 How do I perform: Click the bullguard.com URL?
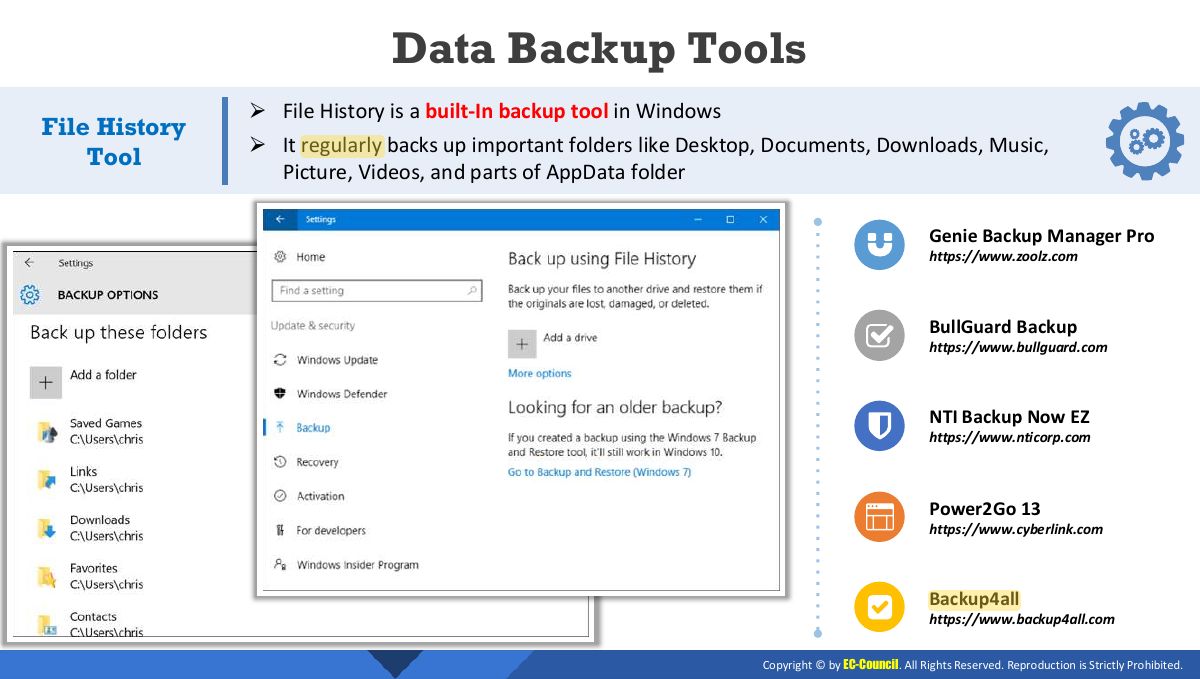pyautogui.click(x=1018, y=347)
